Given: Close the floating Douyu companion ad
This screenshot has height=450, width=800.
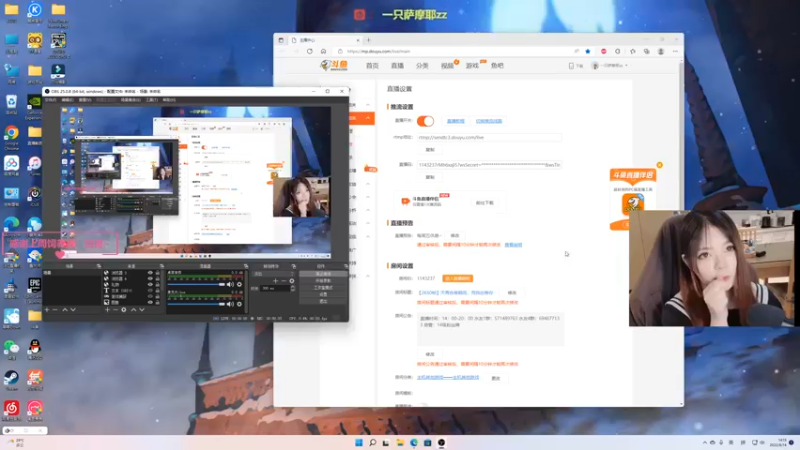Looking at the screenshot, I should [x=660, y=165].
